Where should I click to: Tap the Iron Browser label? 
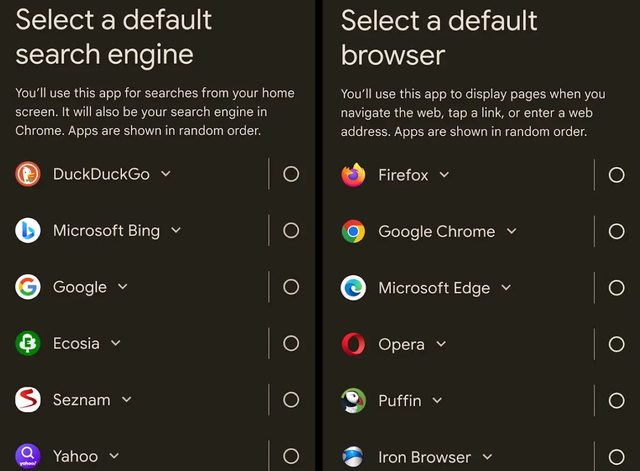[424, 457]
